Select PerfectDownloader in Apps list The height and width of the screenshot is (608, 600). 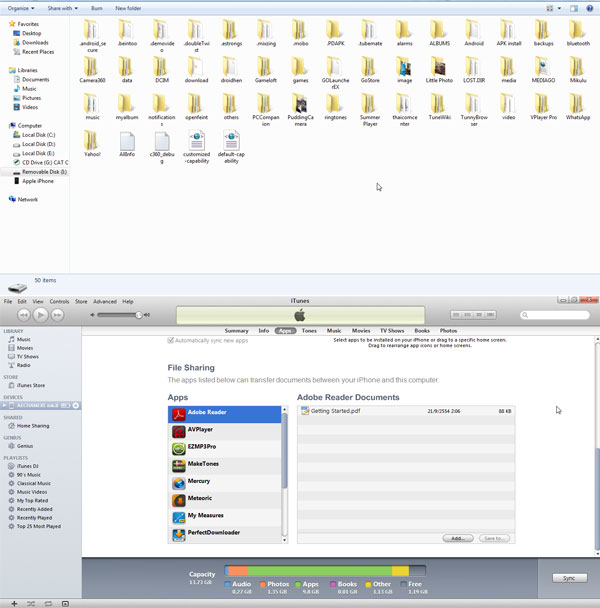225,534
